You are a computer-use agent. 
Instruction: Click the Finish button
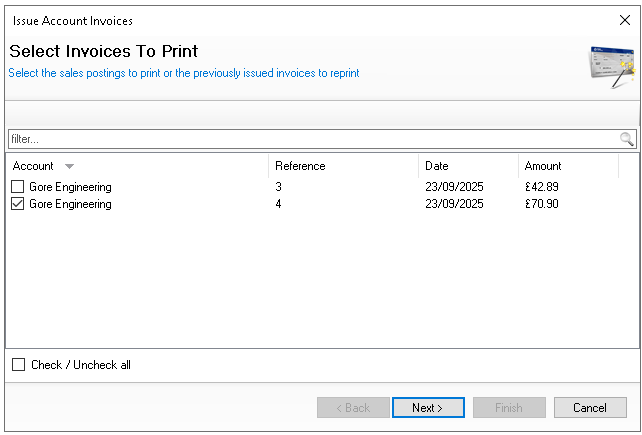(509, 408)
